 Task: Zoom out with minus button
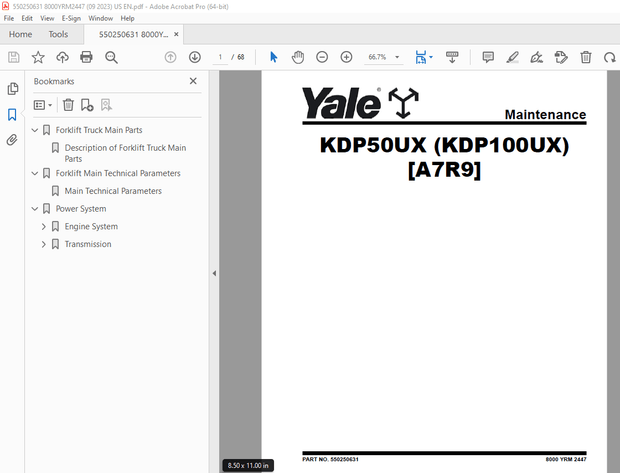coord(322,57)
